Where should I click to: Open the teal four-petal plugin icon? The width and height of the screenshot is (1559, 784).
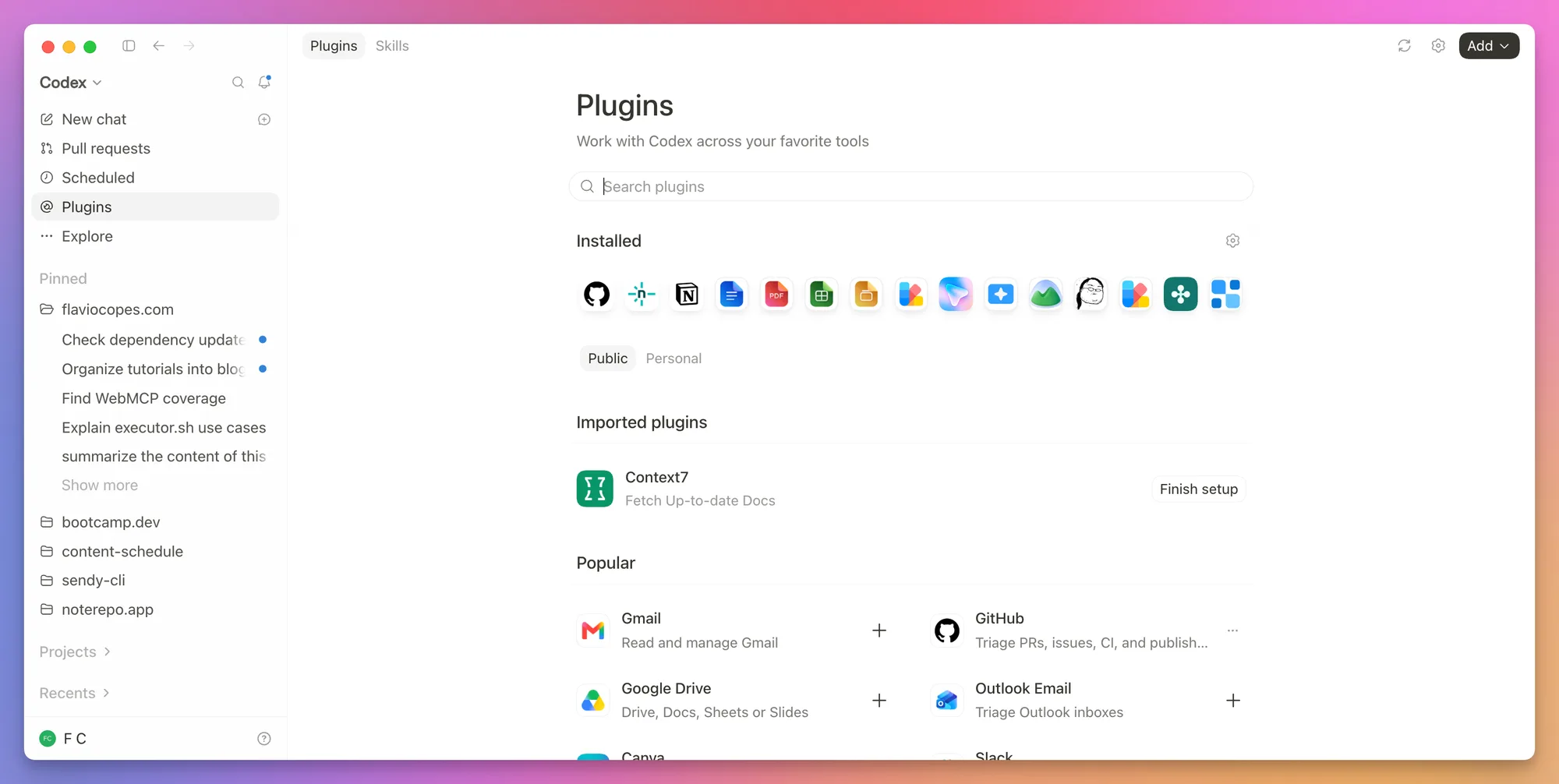click(1180, 295)
